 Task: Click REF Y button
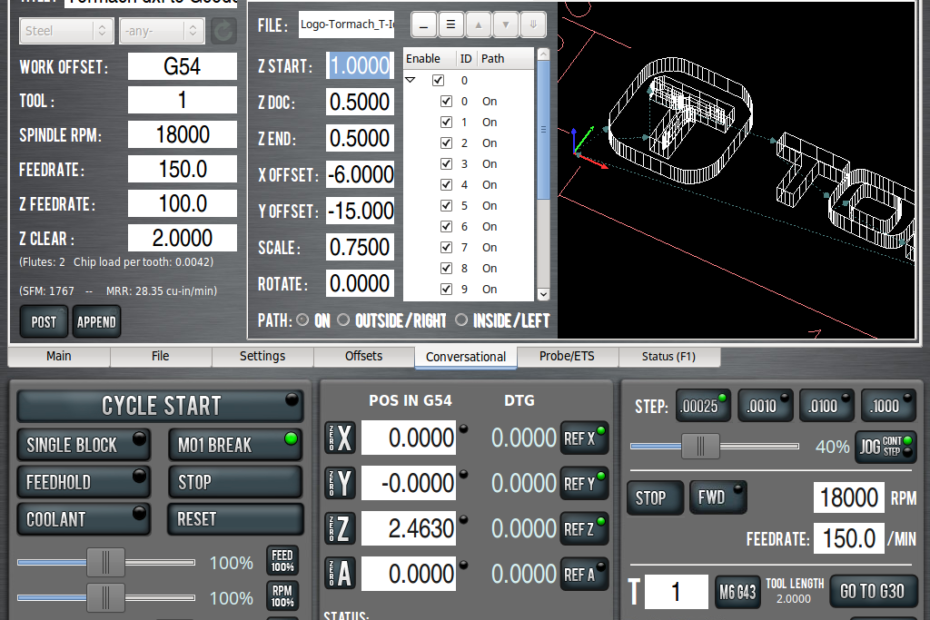click(x=584, y=483)
